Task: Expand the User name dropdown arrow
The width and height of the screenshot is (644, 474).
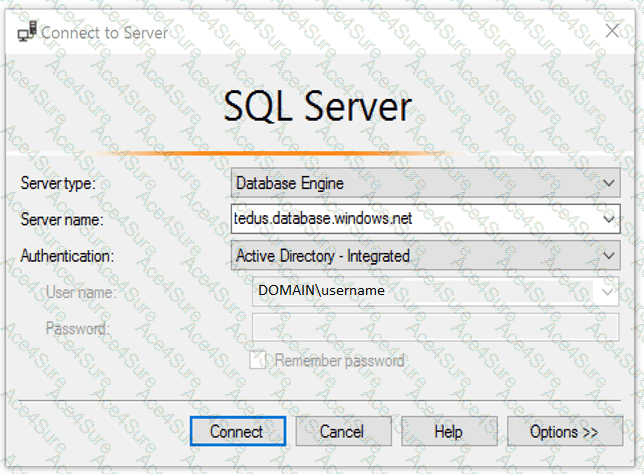Action: tap(607, 292)
